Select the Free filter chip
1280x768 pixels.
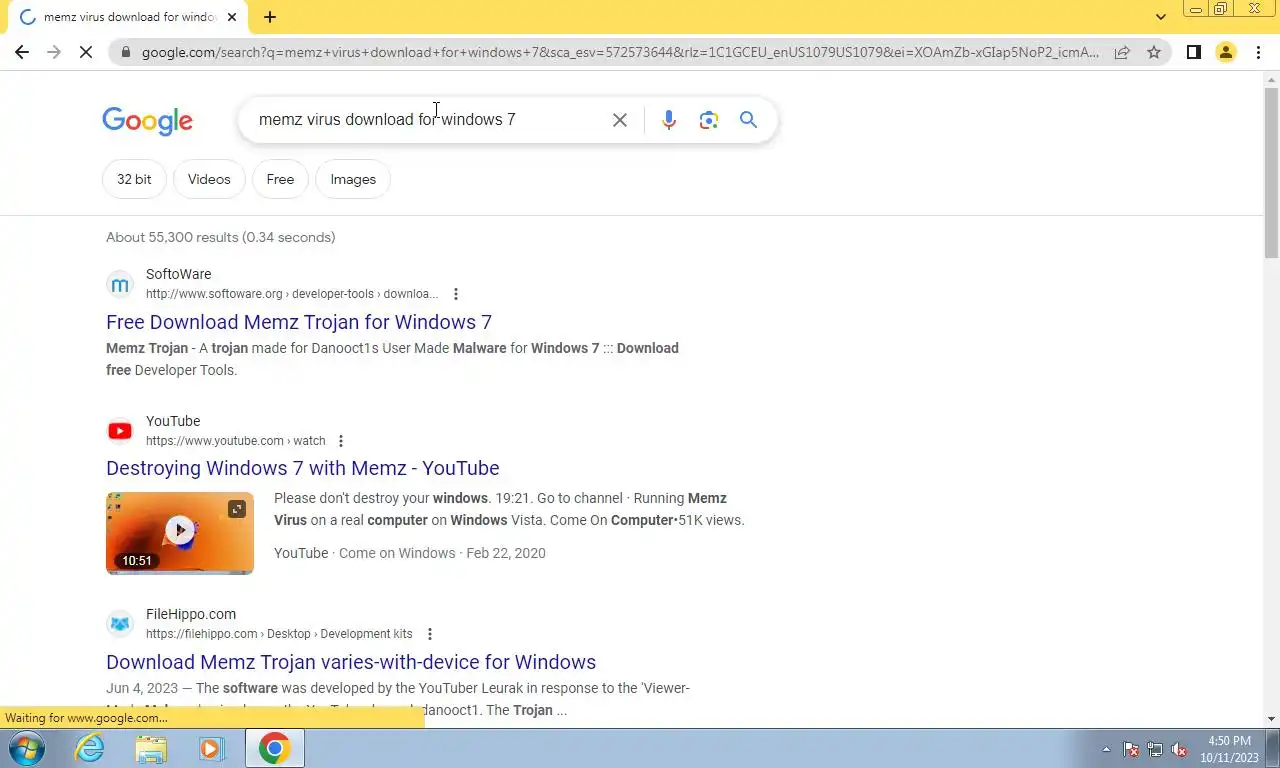pos(280,179)
